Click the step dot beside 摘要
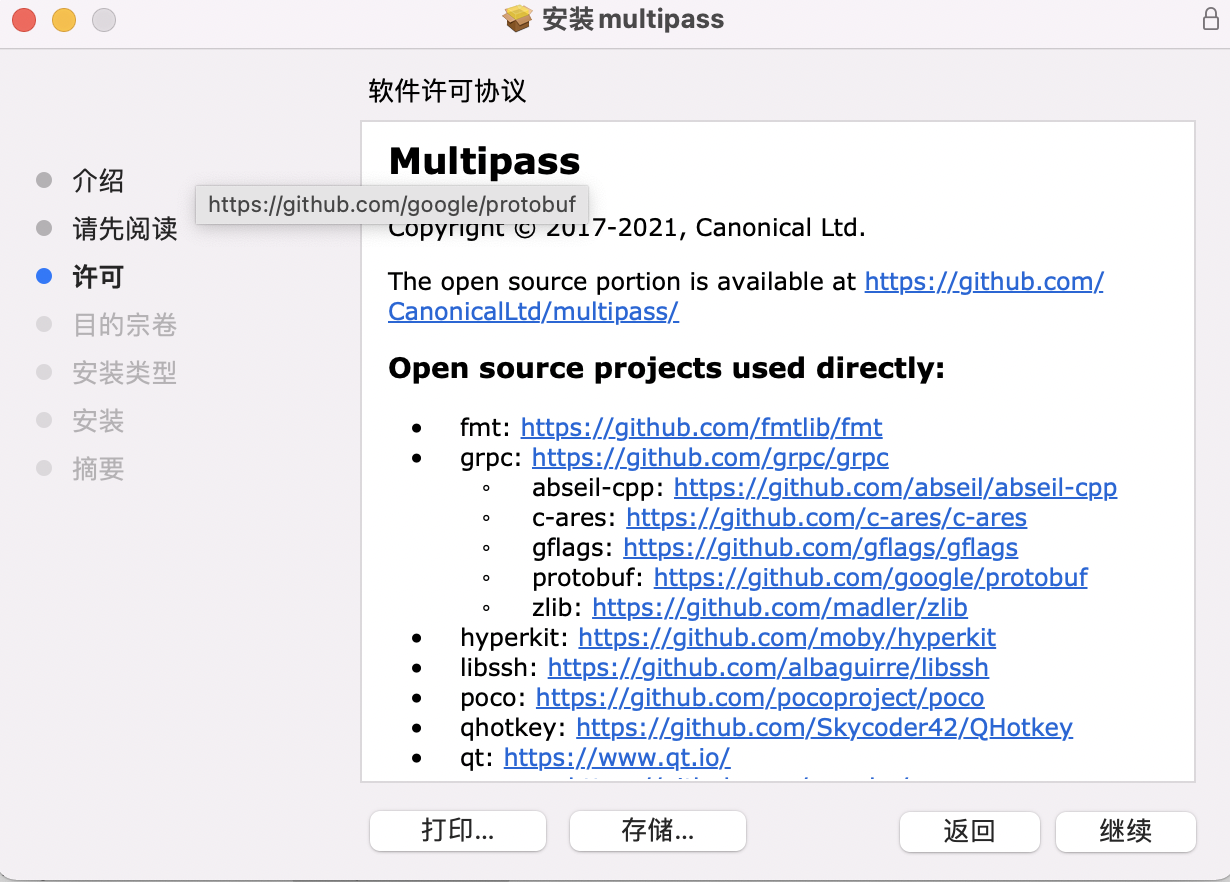The height and width of the screenshot is (882, 1230). pos(44,469)
